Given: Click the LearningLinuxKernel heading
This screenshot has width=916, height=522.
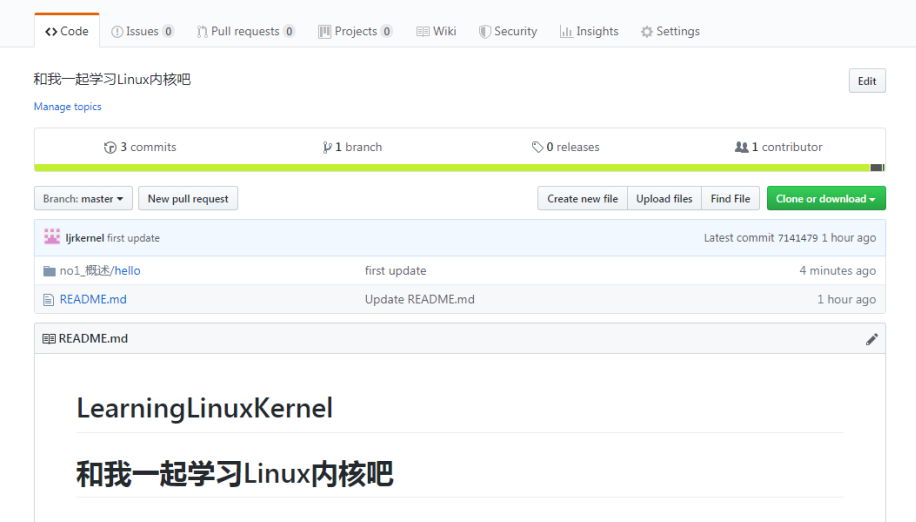Looking at the screenshot, I should click(204, 408).
